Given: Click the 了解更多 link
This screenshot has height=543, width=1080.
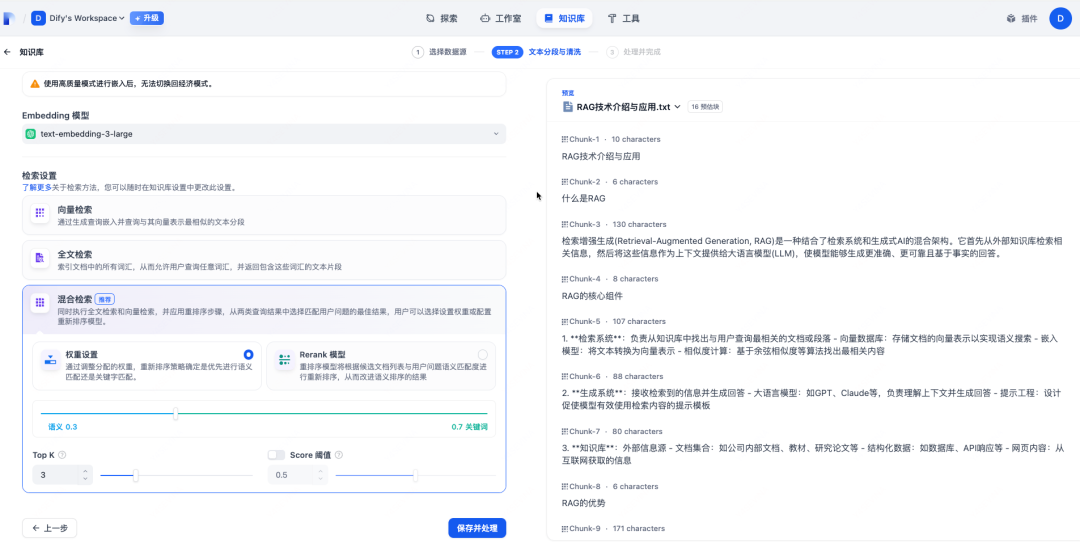Looking at the screenshot, I should click(x=37, y=187).
